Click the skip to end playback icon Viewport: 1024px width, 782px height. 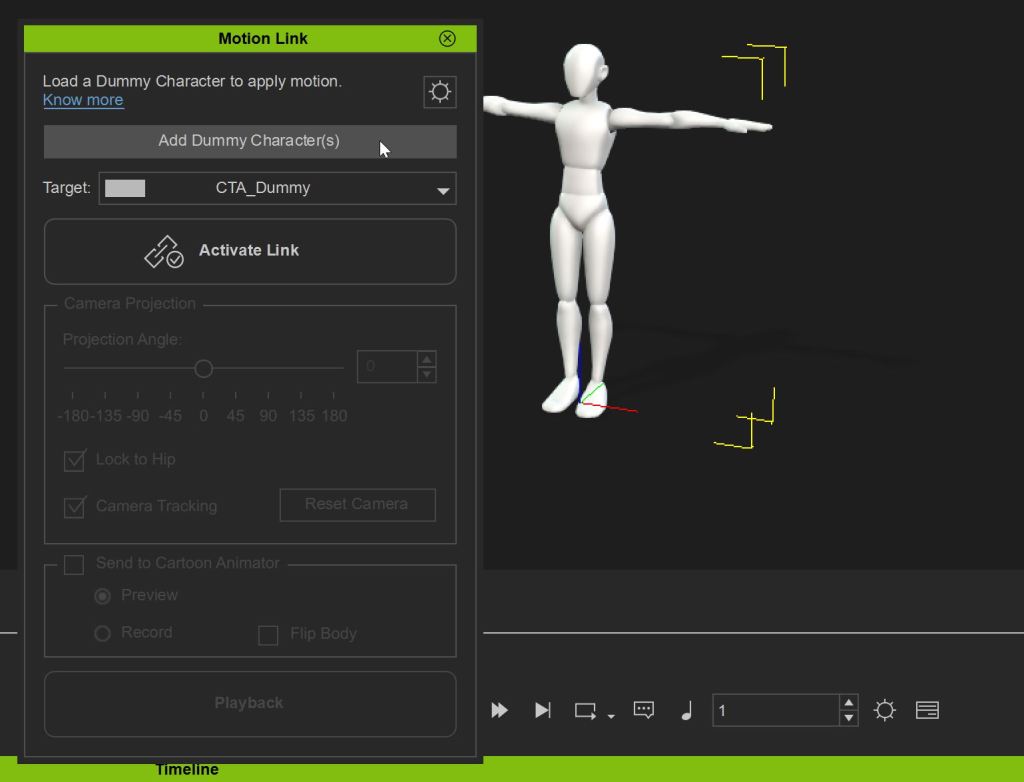(x=543, y=710)
